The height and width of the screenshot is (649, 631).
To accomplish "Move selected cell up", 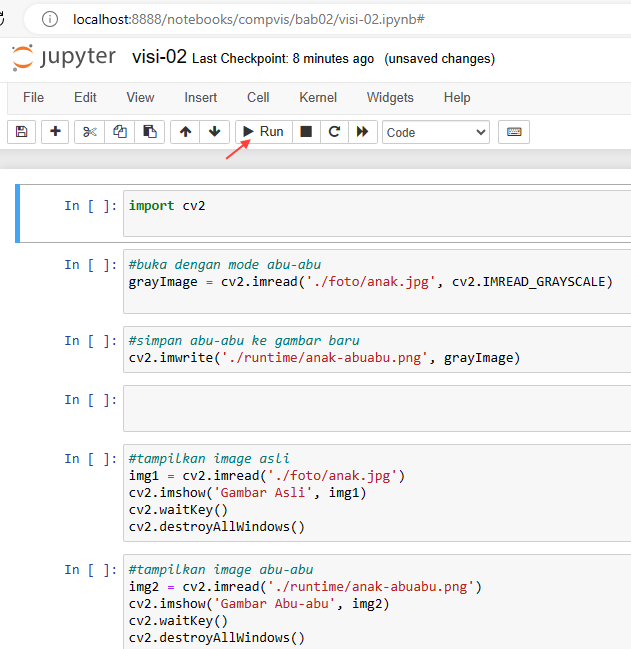I will (185, 132).
